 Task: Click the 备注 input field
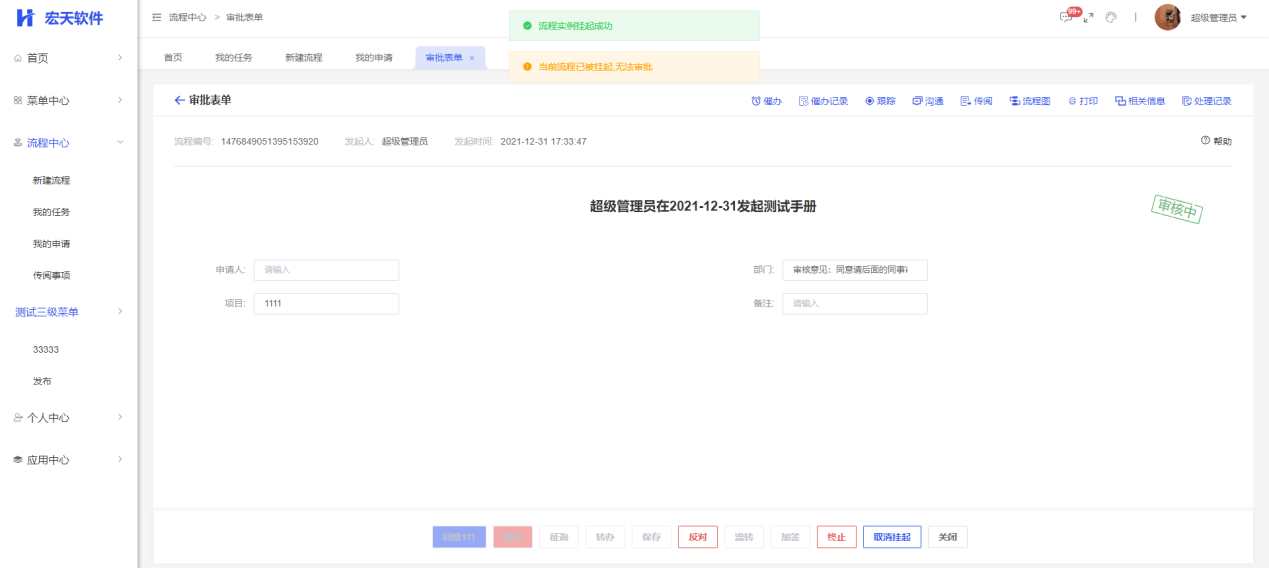tap(854, 303)
